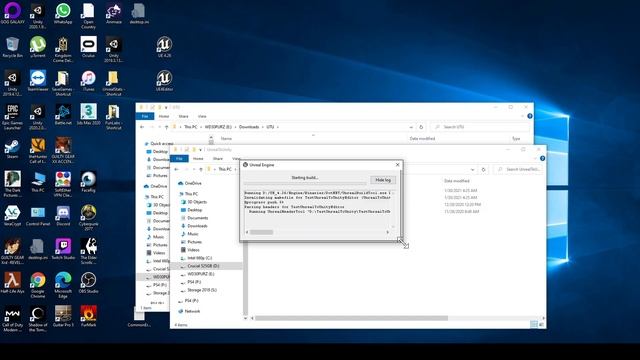Launch FaceRig from the desktop

tap(88, 182)
